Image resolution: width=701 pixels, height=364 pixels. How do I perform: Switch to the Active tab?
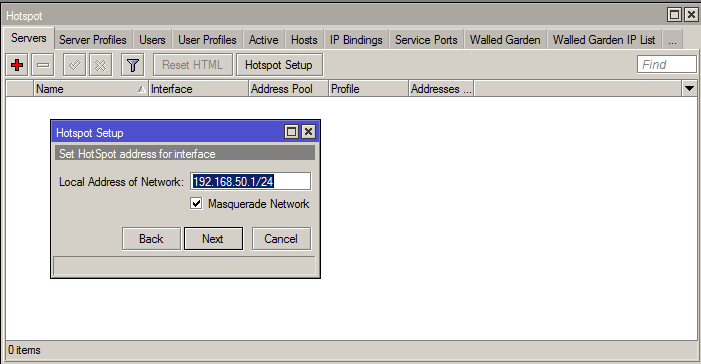tap(264, 40)
